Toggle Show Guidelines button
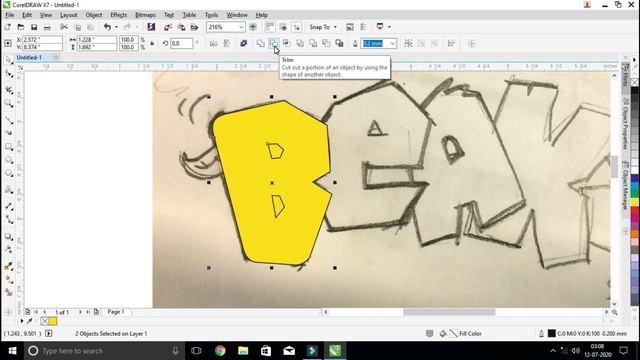The width and height of the screenshot is (640, 360). coord(297,27)
